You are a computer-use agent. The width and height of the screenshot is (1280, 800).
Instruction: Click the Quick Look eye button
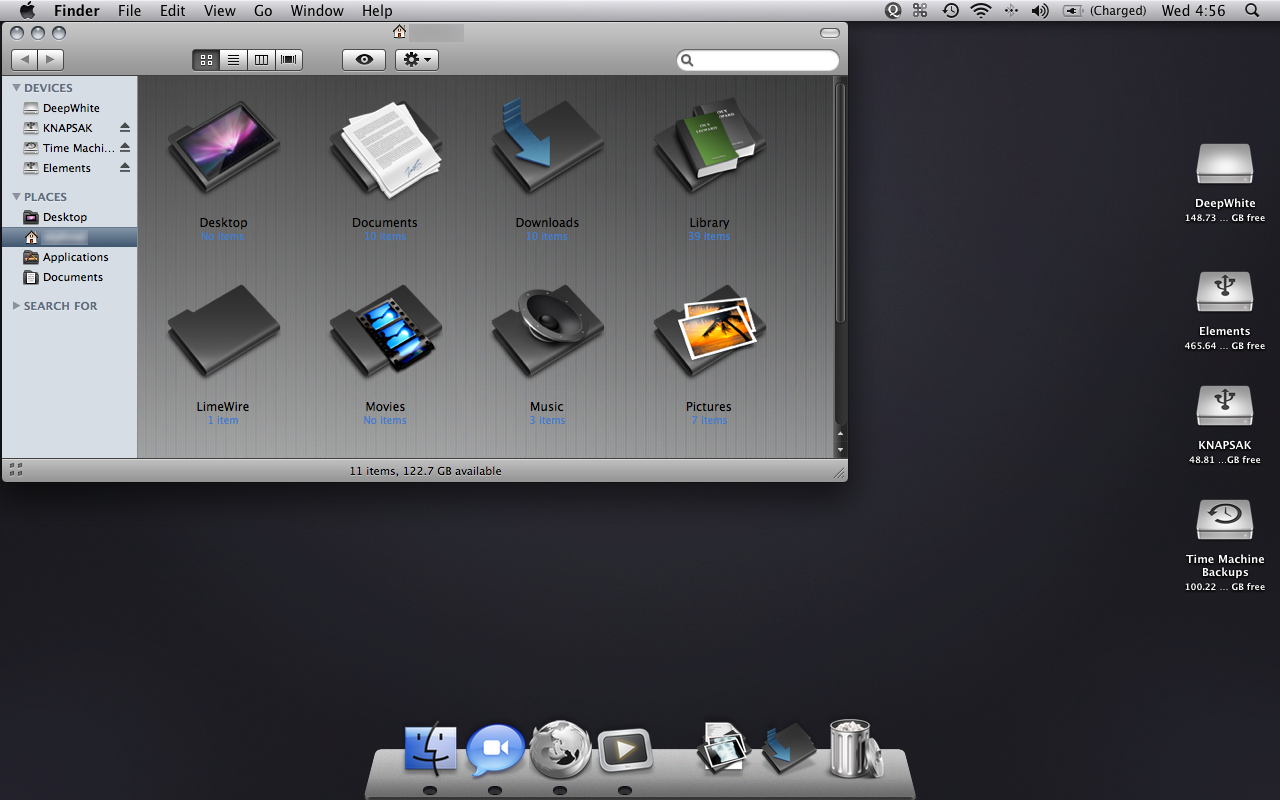[x=364, y=60]
